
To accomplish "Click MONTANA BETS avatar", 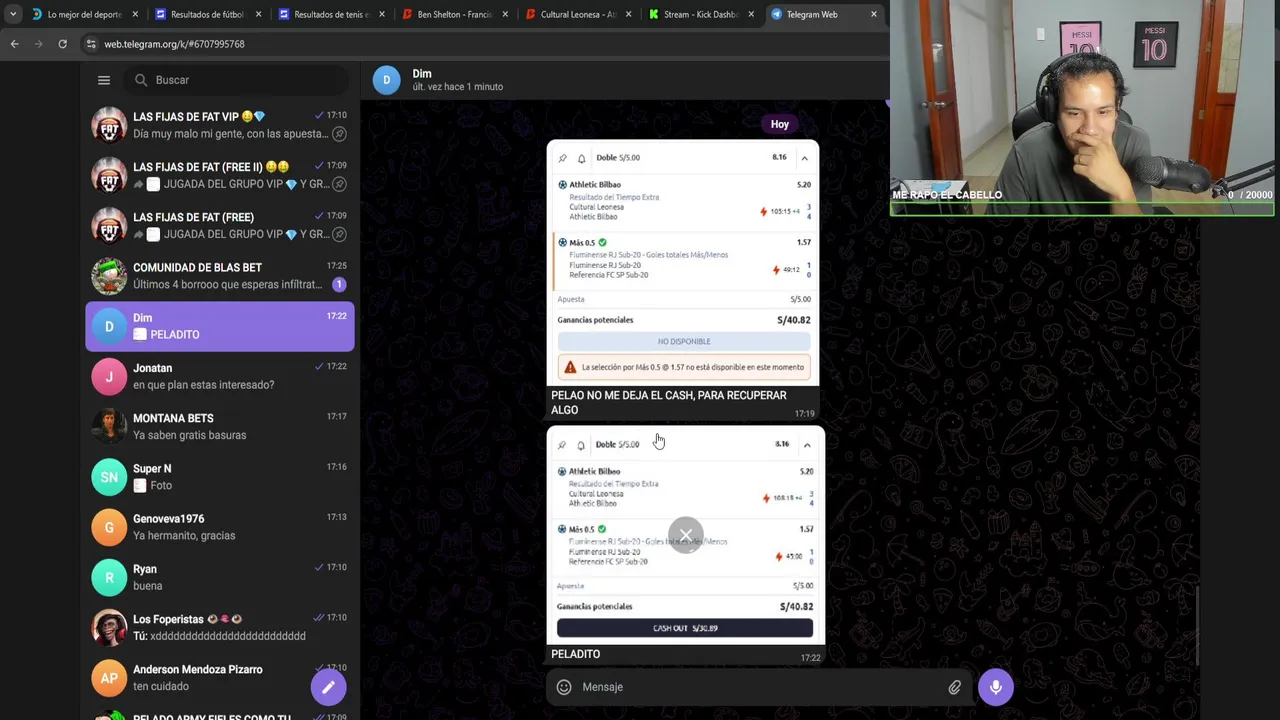I will (109, 427).
